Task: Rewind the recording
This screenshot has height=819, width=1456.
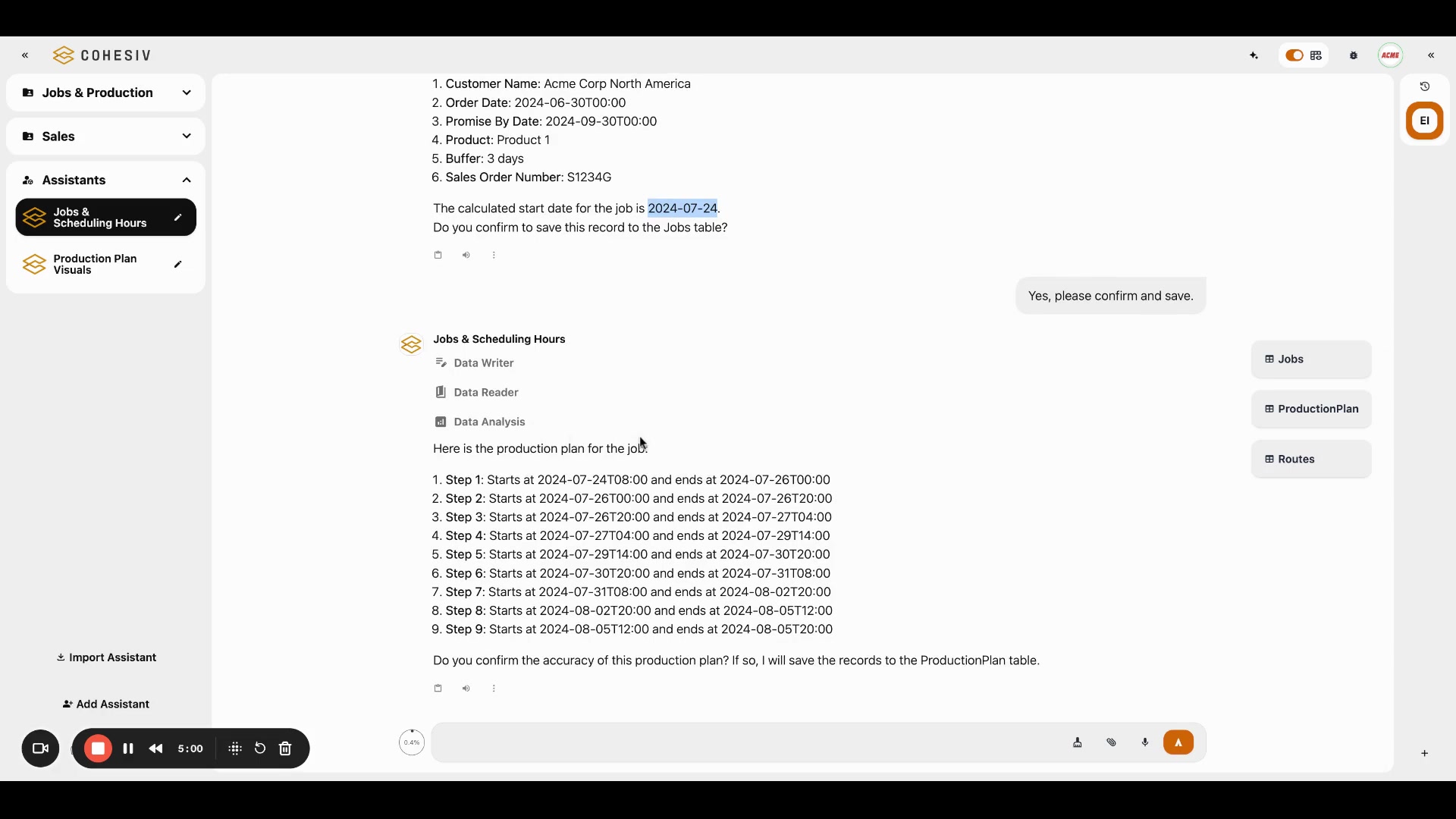Action: click(x=156, y=749)
